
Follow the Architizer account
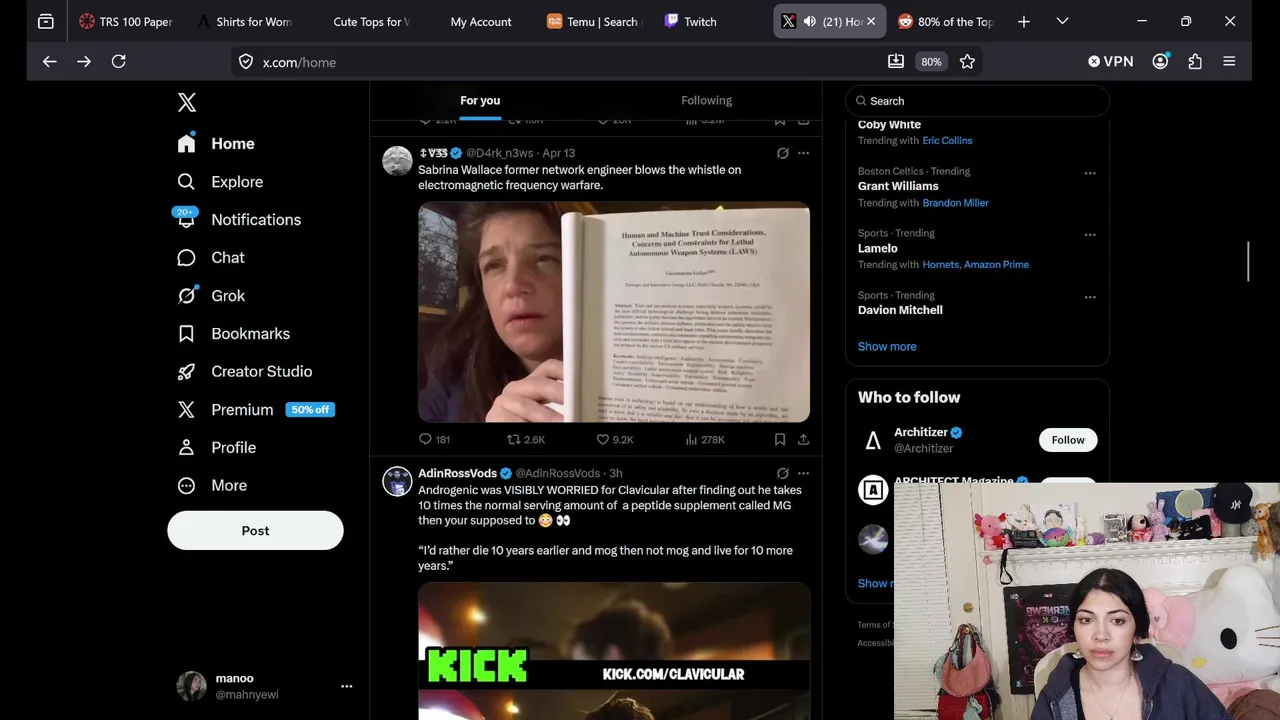click(1067, 440)
